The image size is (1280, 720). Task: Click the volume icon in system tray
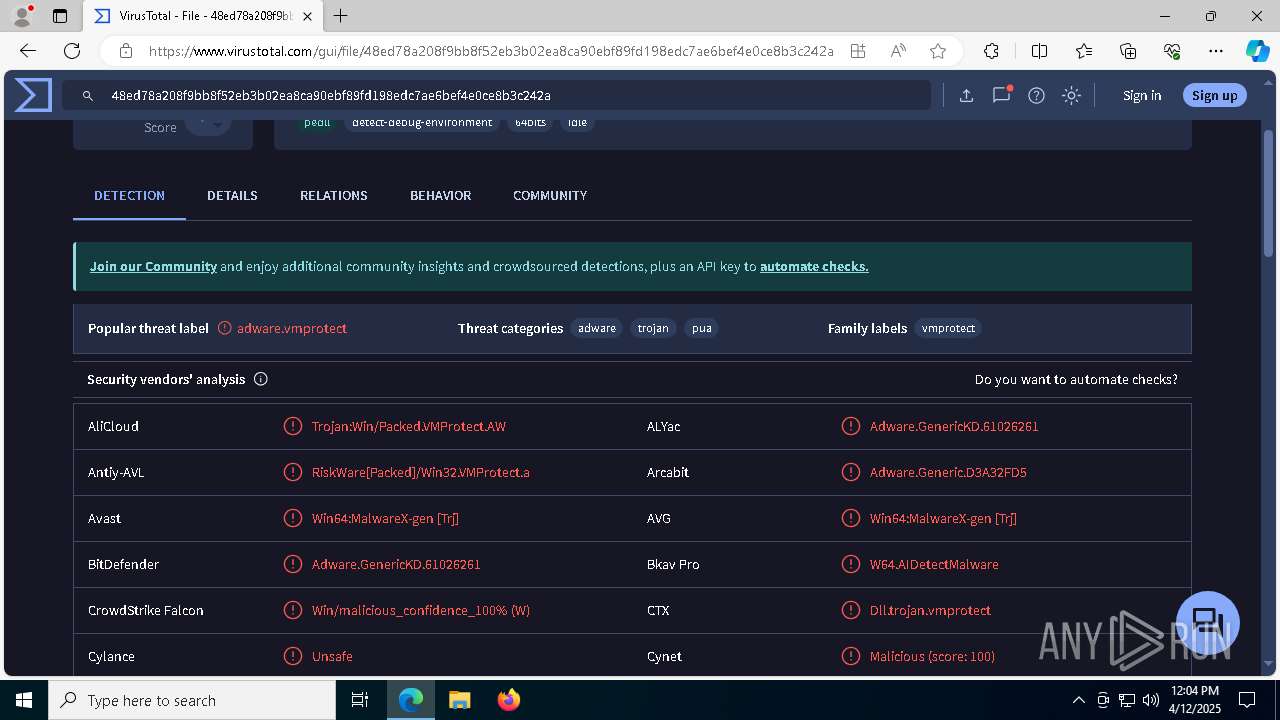pos(1151,700)
